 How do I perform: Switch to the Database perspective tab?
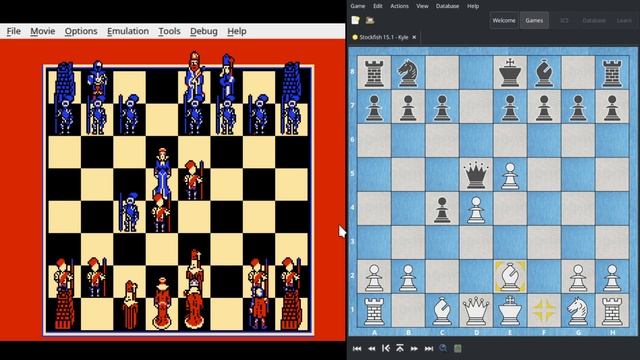point(594,20)
